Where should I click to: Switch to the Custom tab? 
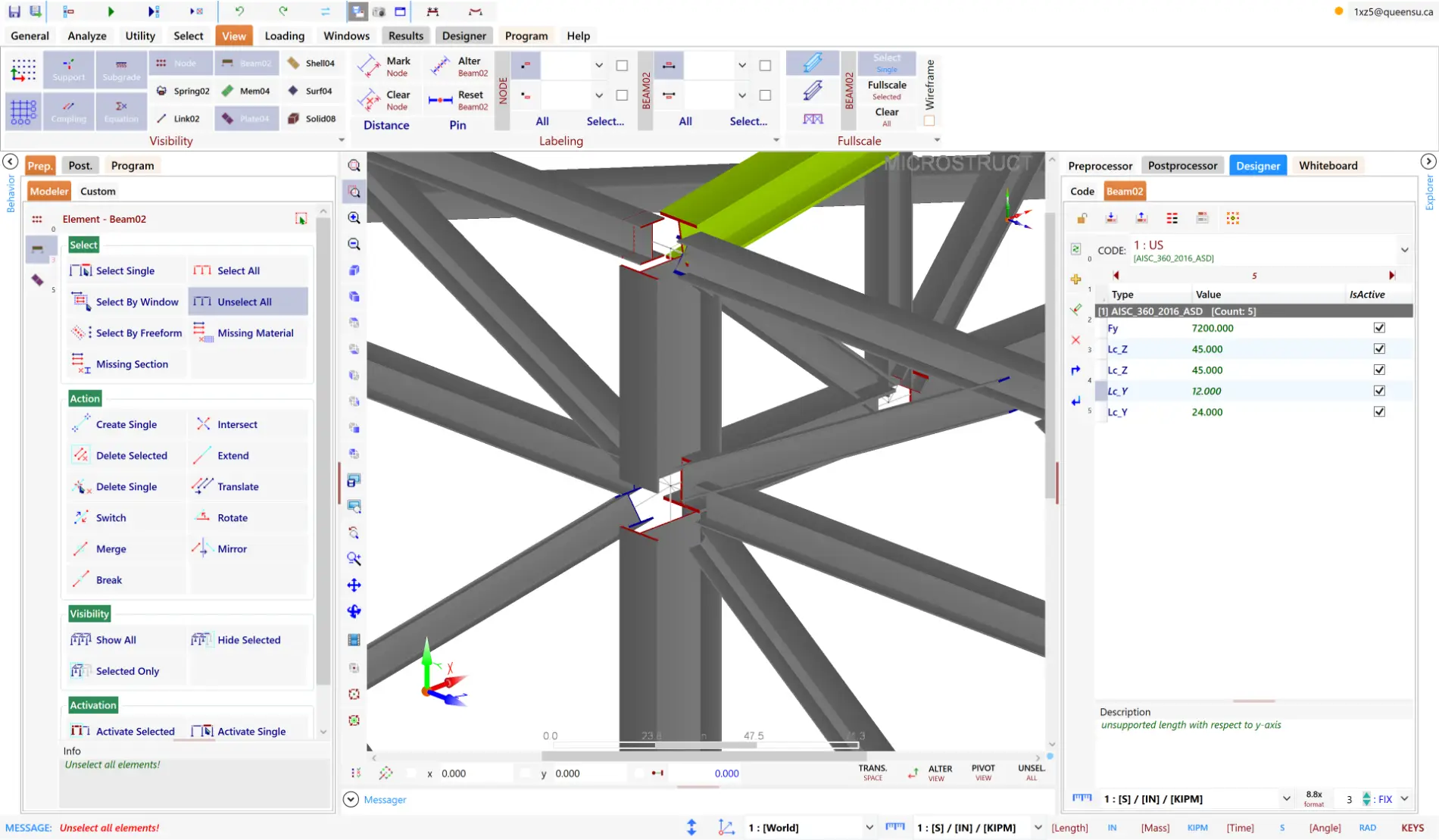point(98,191)
